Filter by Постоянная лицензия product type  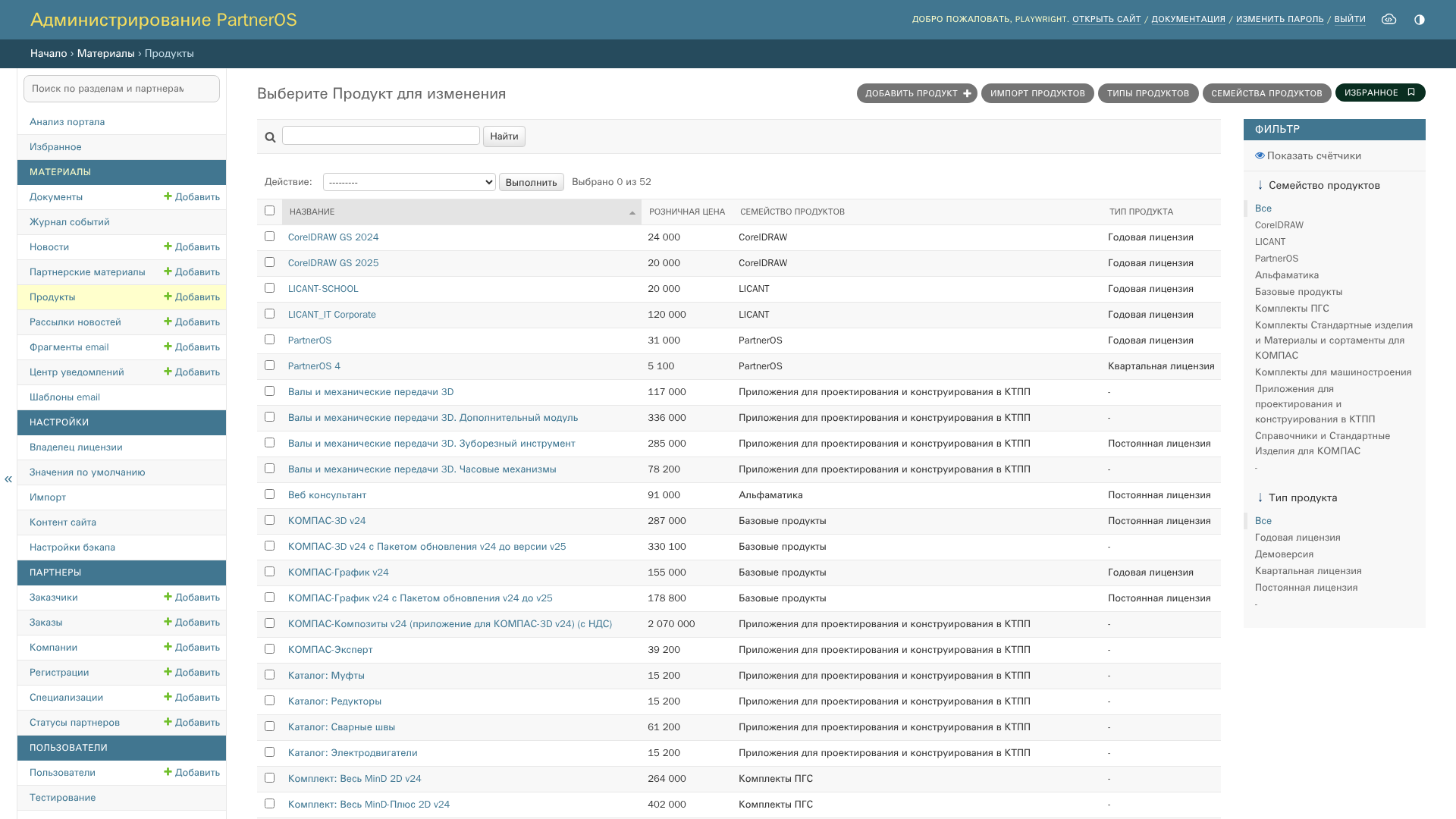1306,588
